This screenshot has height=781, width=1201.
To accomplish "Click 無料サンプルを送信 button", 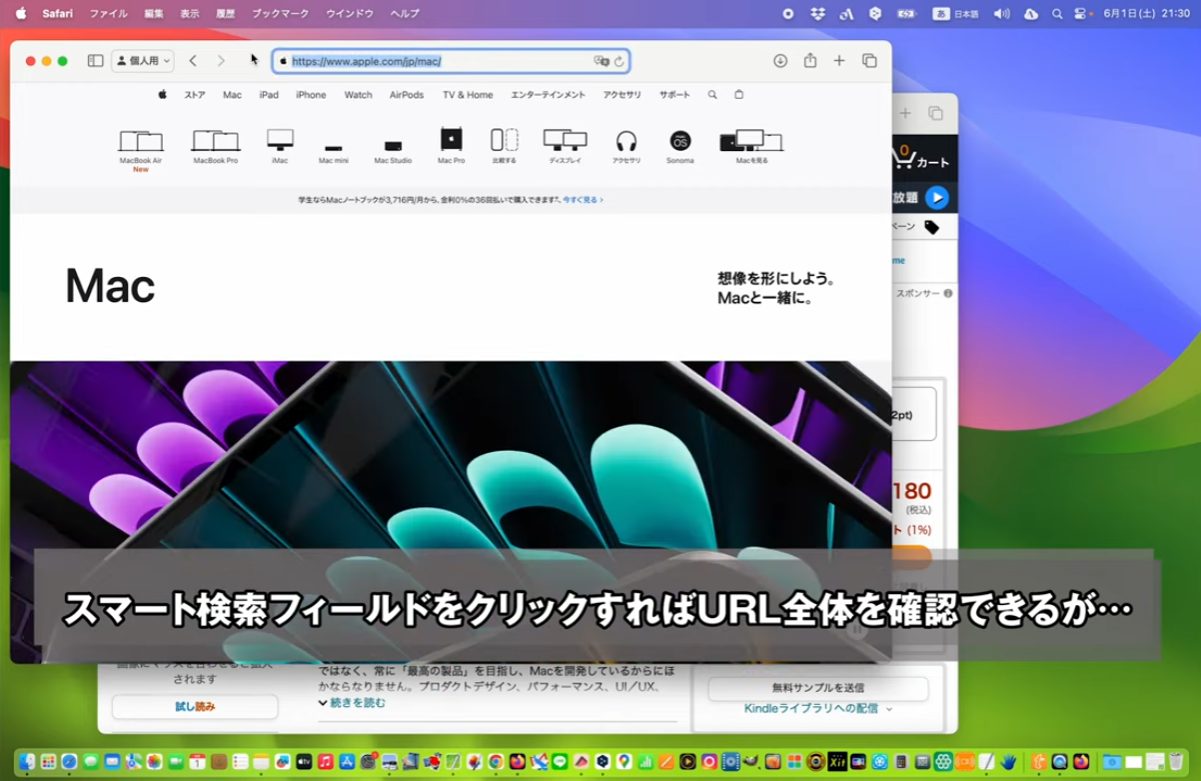I will coord(818,688).
